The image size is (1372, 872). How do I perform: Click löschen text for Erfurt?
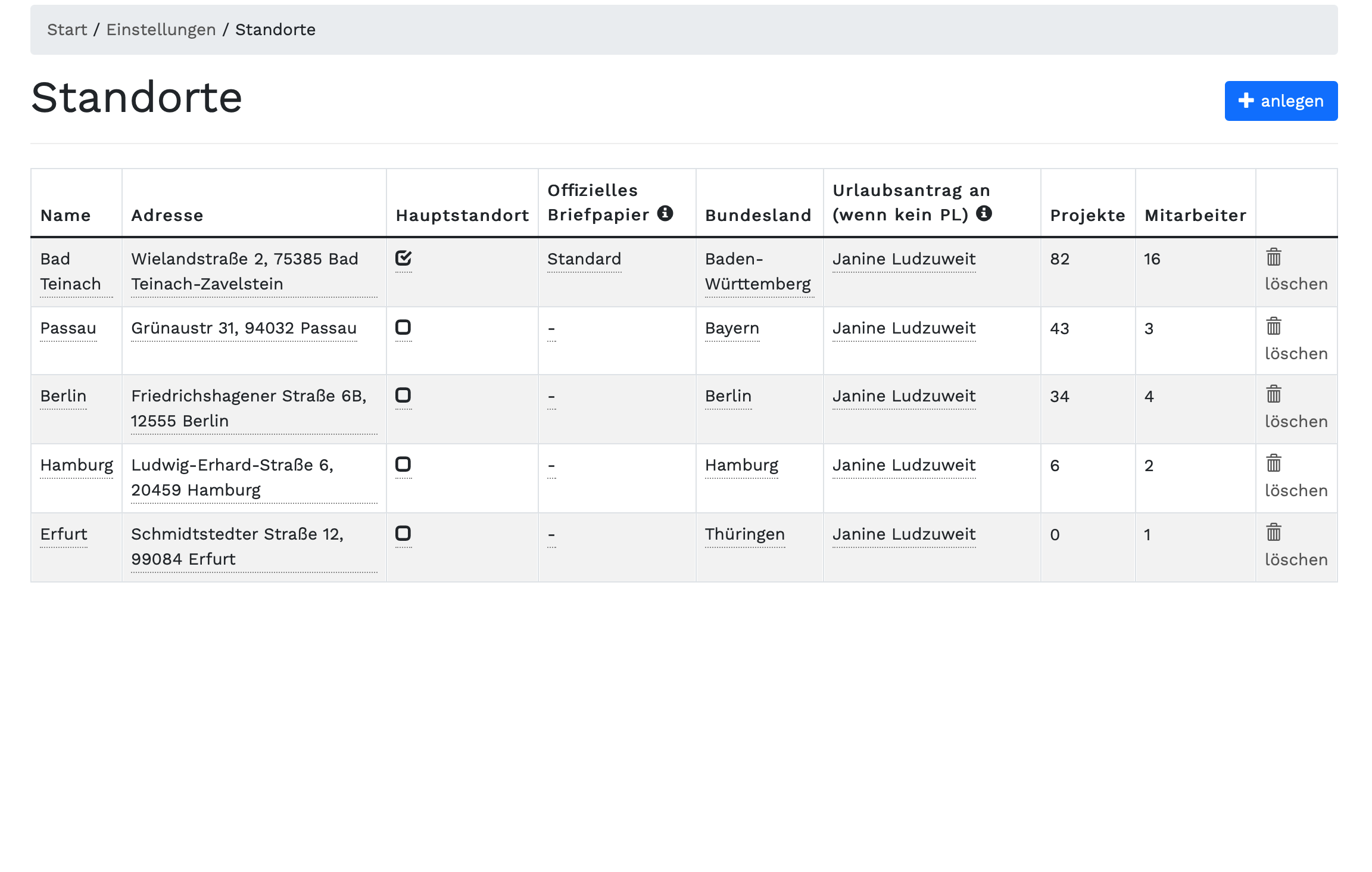1296,559
